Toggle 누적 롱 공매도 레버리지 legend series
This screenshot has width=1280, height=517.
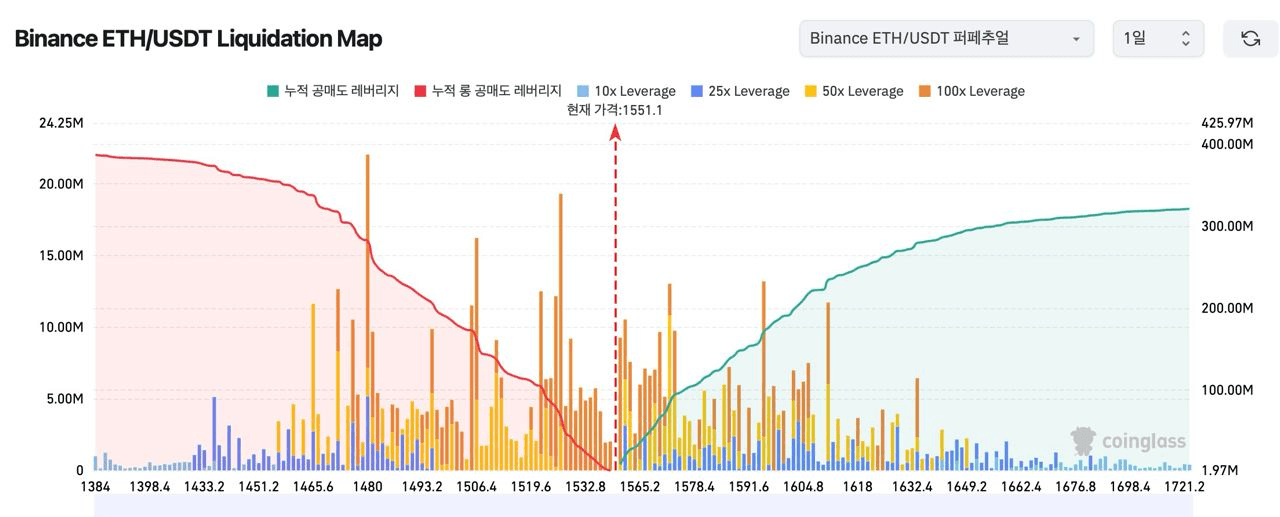tap(489, 91)
